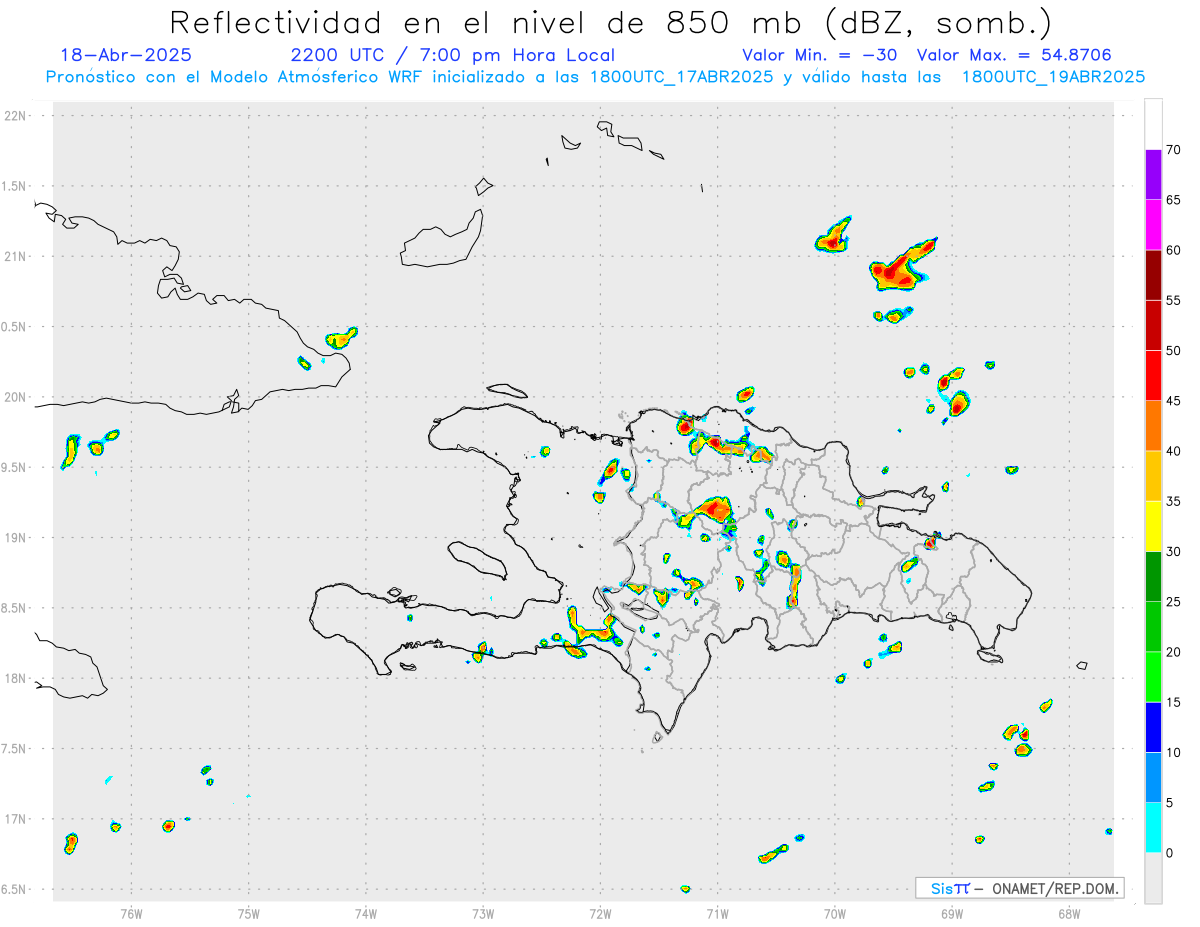1200x927 pixels.
Task: Pick the bright red segment between 45 and 50
Action: click(1153, 376)
